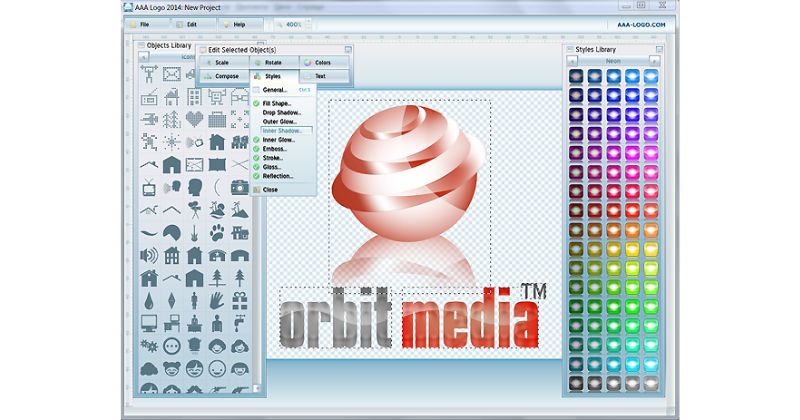The width and height of the screenshot is (800, 420).
Task: Go to next Styles Library category arrow
Action: [654, 61]
